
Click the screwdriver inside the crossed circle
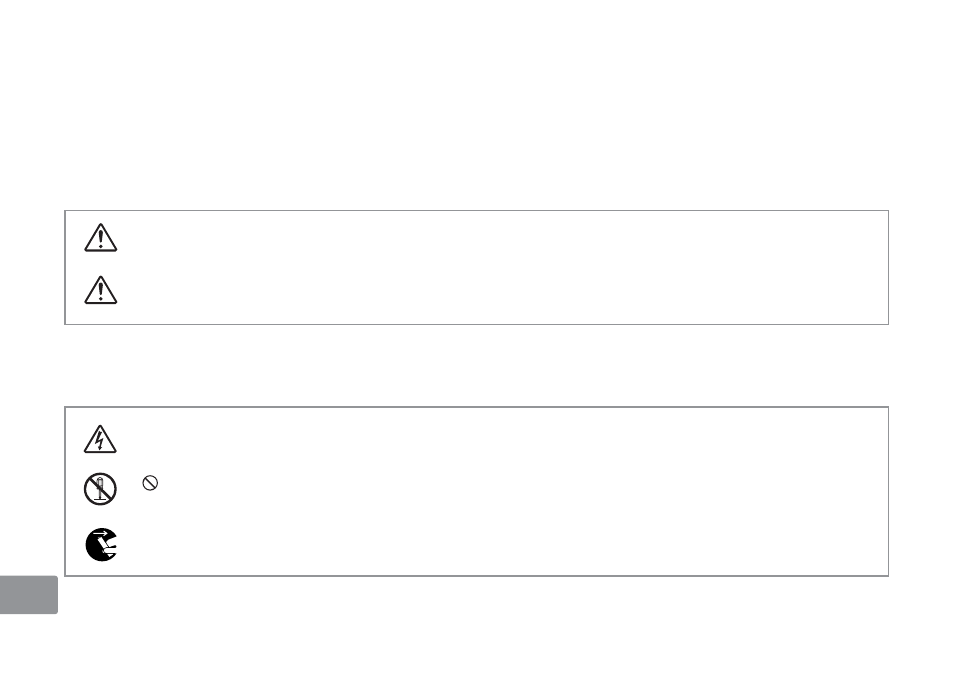pyautogui.click(x=101, y=489)
